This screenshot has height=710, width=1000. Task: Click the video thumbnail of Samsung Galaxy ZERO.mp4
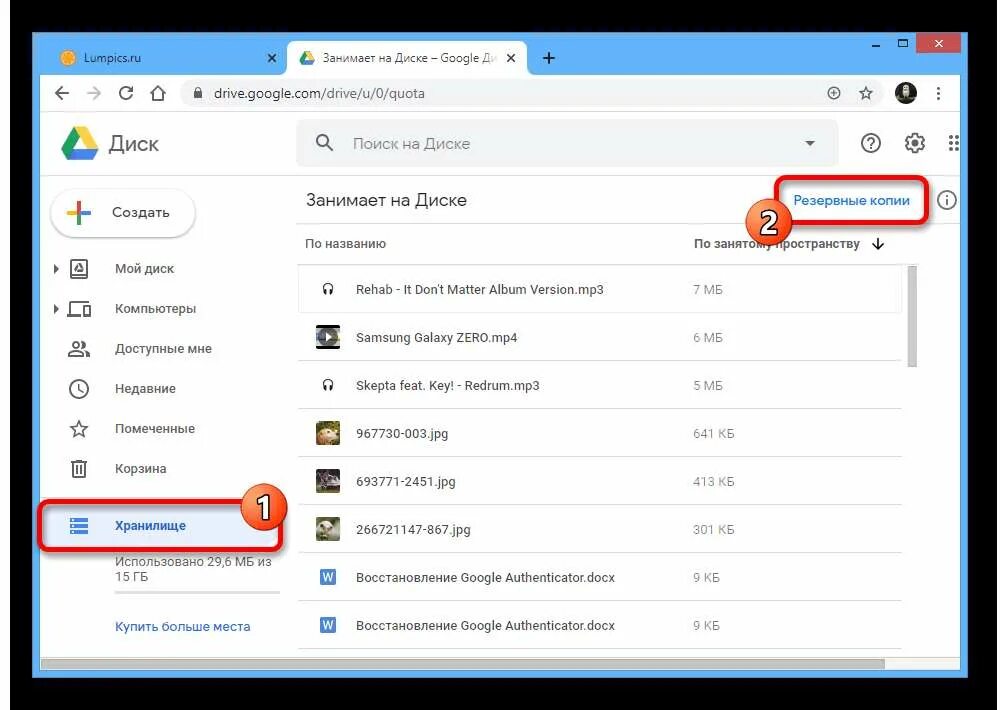(328, 337)
